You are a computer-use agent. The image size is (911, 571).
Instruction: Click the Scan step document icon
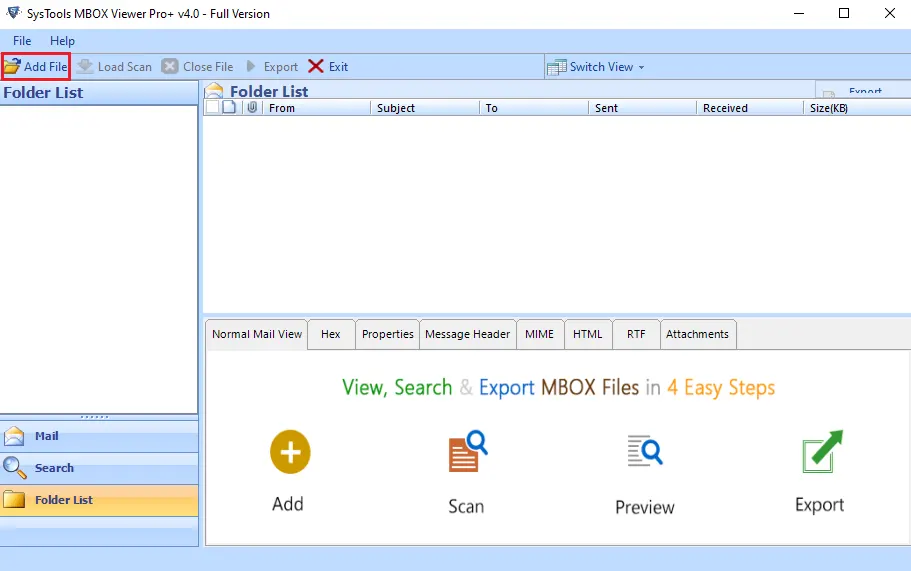[467, 451]
